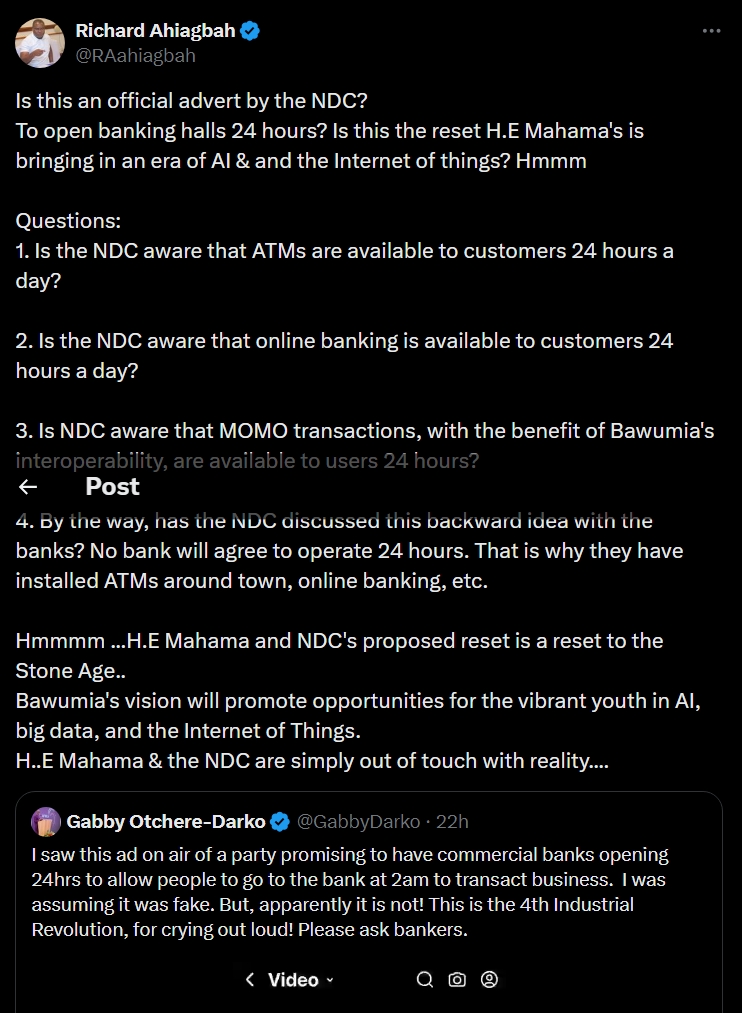The width and height of the screenshot is (742, 1013).
Task: Click the 22h timestamp on quoted post
Action: click(450, 822)
